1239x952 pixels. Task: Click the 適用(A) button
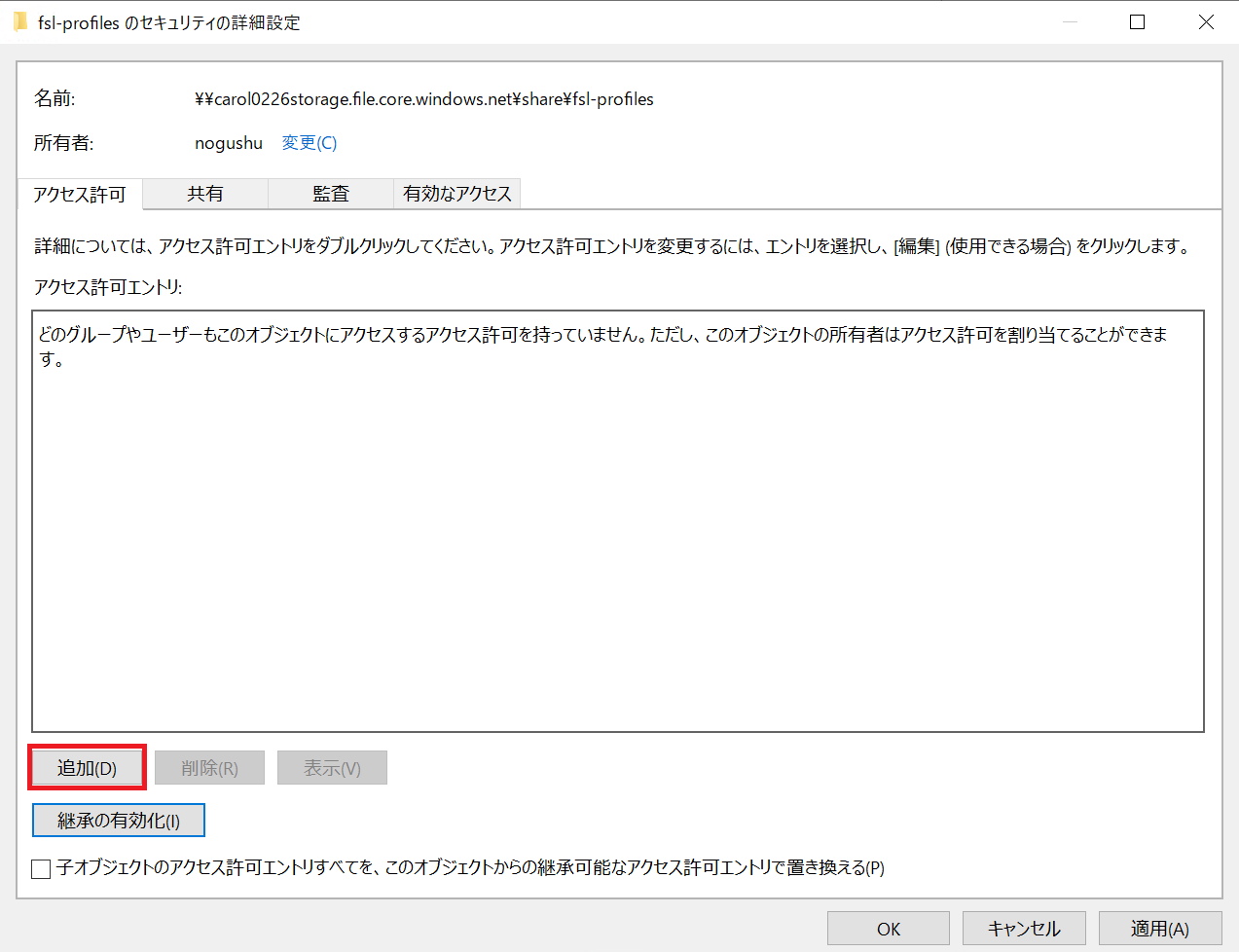pos(1159,929)
